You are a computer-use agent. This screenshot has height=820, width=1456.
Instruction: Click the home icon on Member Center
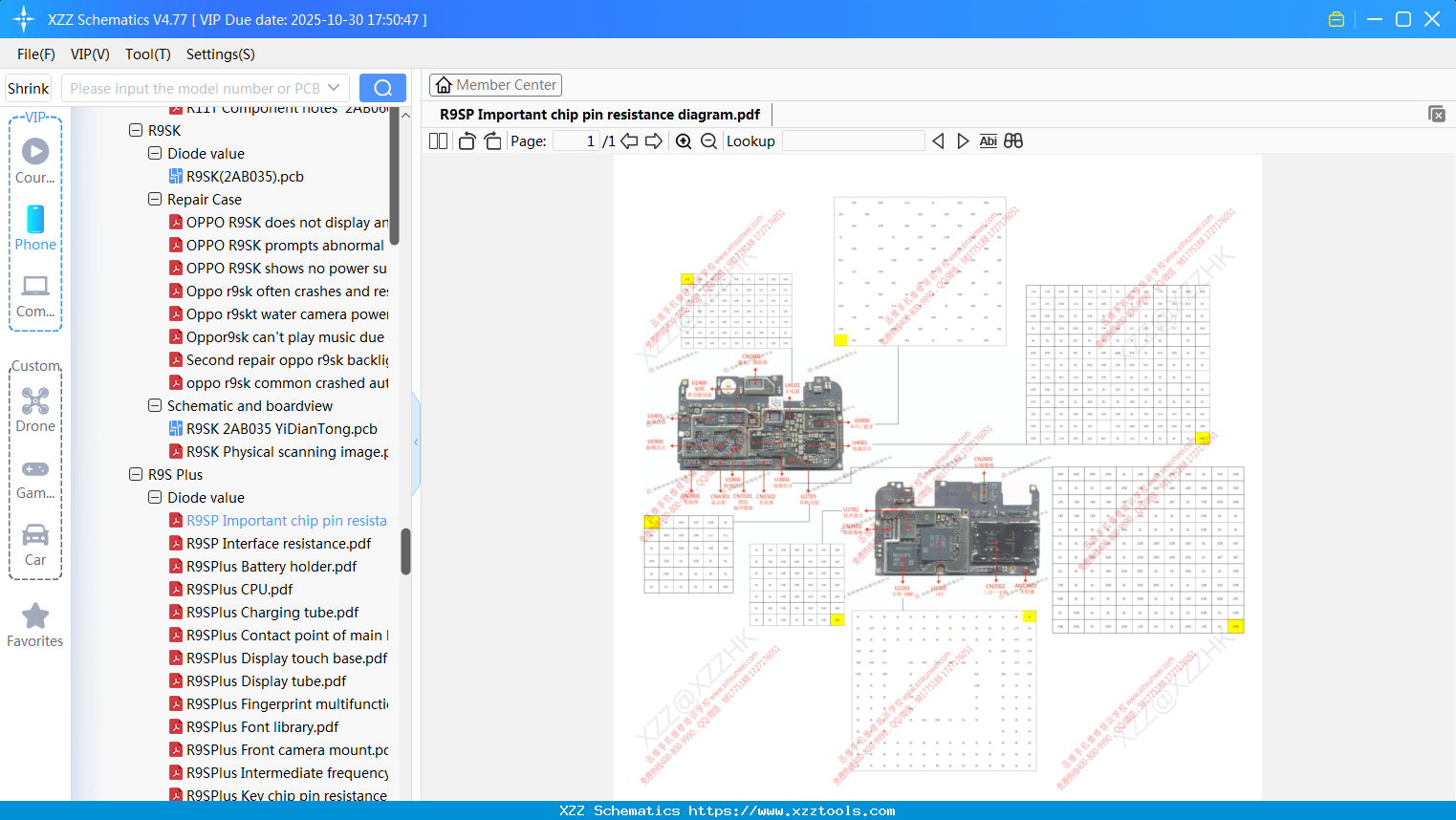444,85
